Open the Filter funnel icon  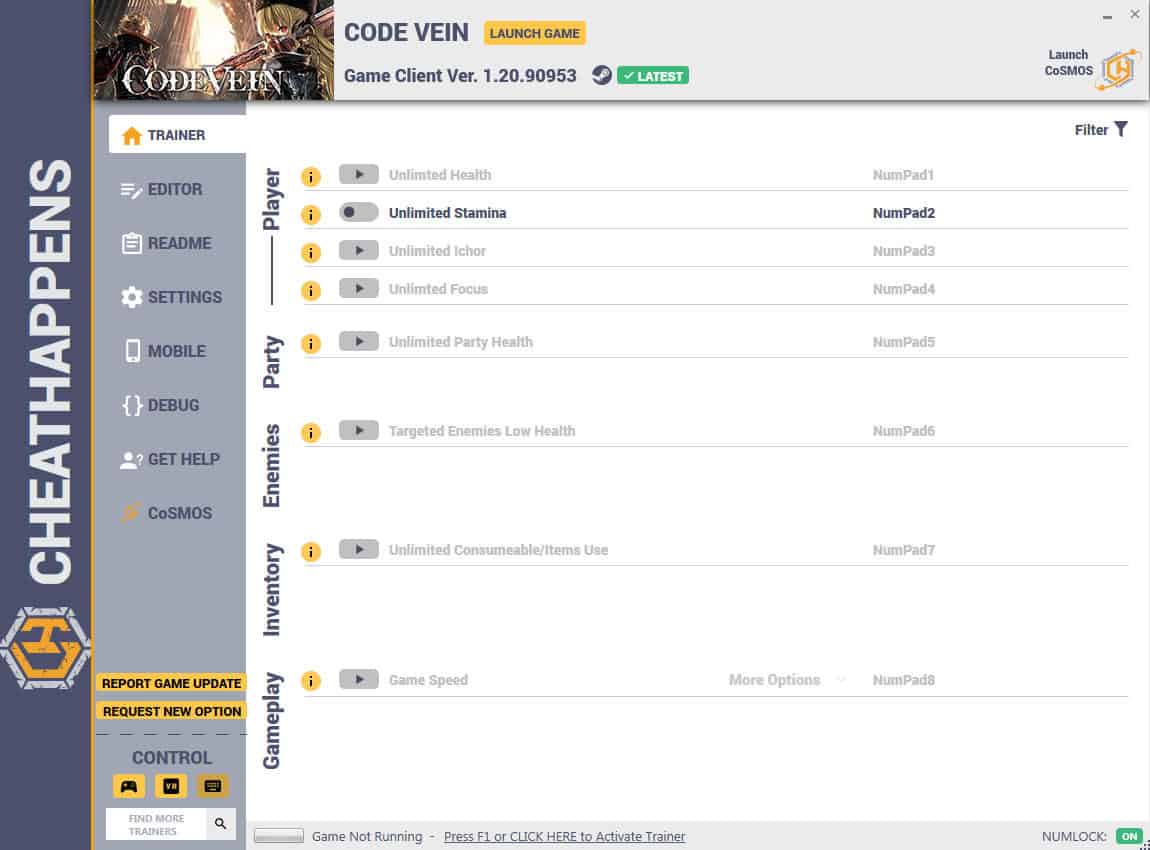pyautogui.click(x=1121, y=129)
